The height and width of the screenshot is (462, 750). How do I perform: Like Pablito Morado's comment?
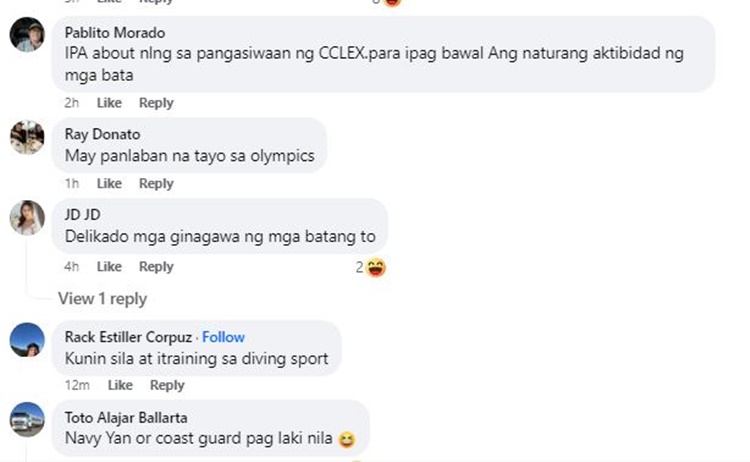coord(109,103)
